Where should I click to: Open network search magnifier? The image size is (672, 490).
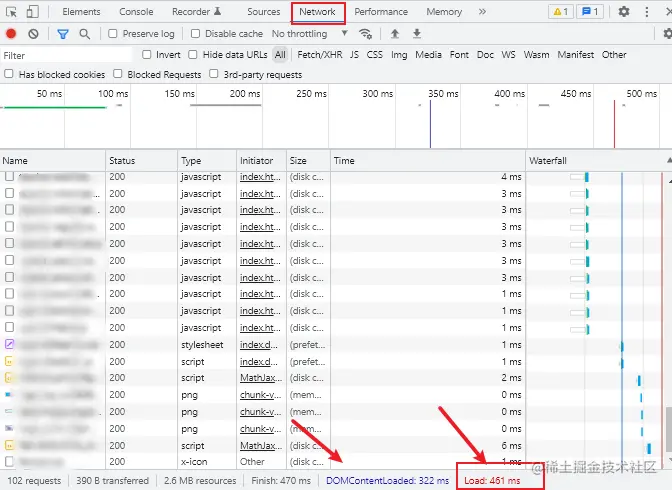[x=84, y=34]
